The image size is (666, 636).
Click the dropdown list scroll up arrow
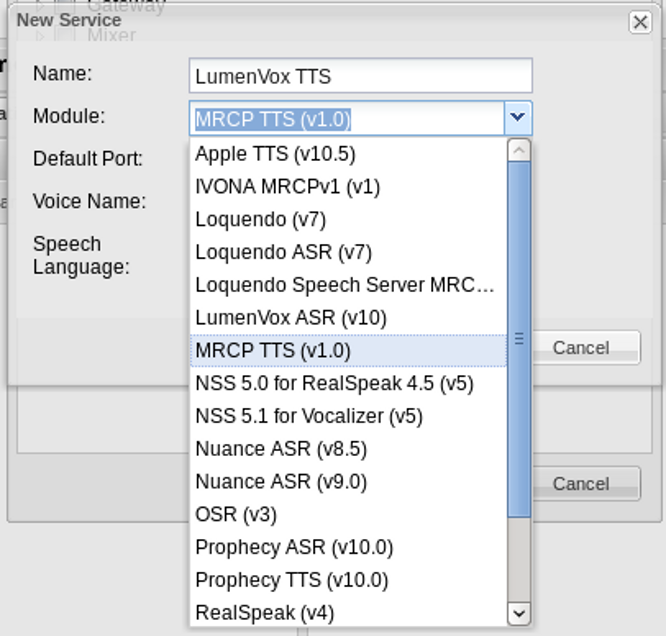pos(519,150)
